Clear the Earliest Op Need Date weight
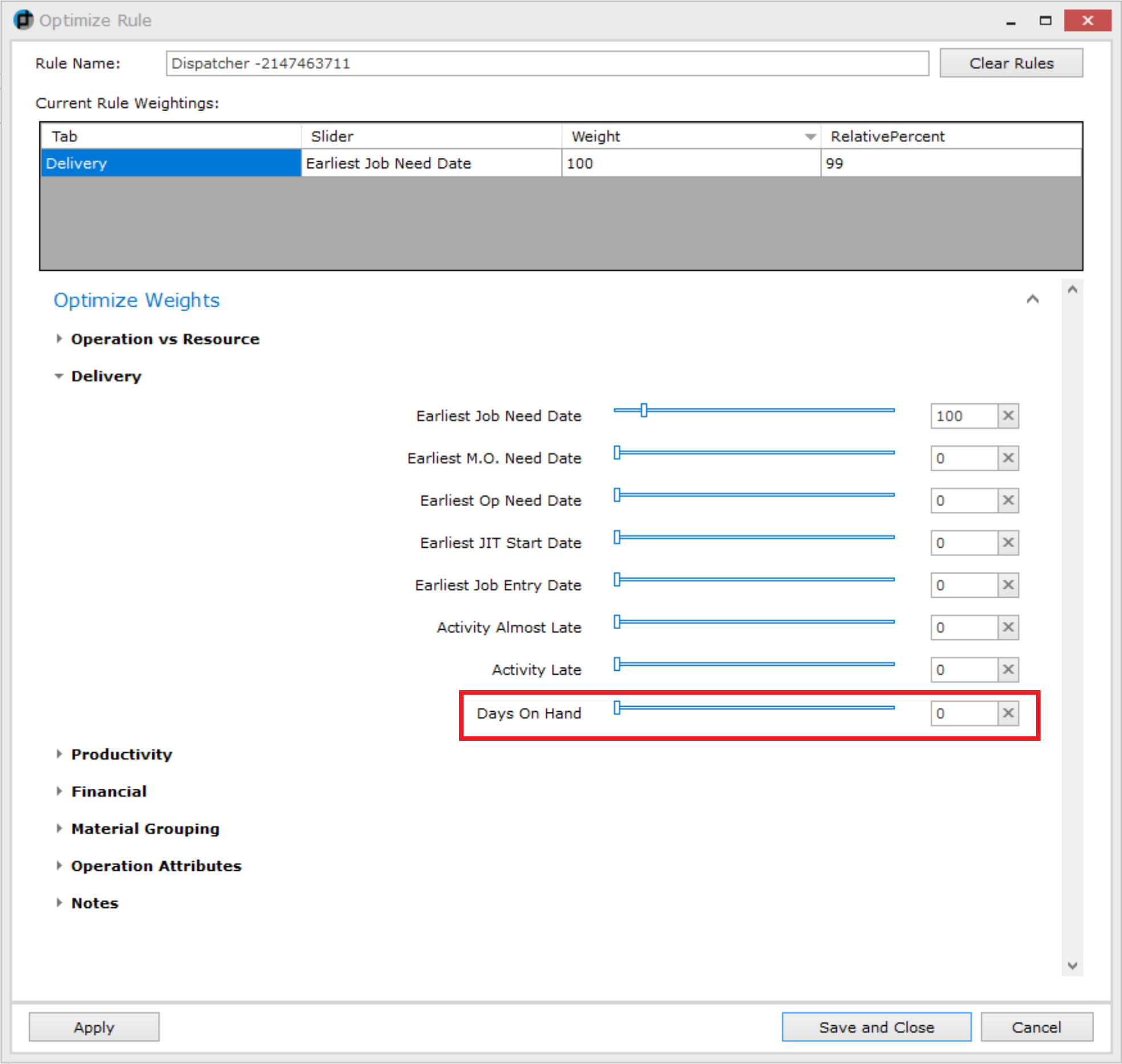Screen dimensions: 1122x1064 pyautogui.click(x=1008, y=500)
